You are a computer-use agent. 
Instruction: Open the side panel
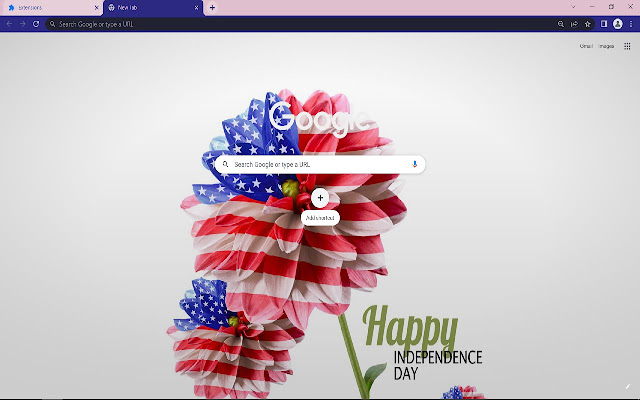pyautogui.click(x=604, y=24)
